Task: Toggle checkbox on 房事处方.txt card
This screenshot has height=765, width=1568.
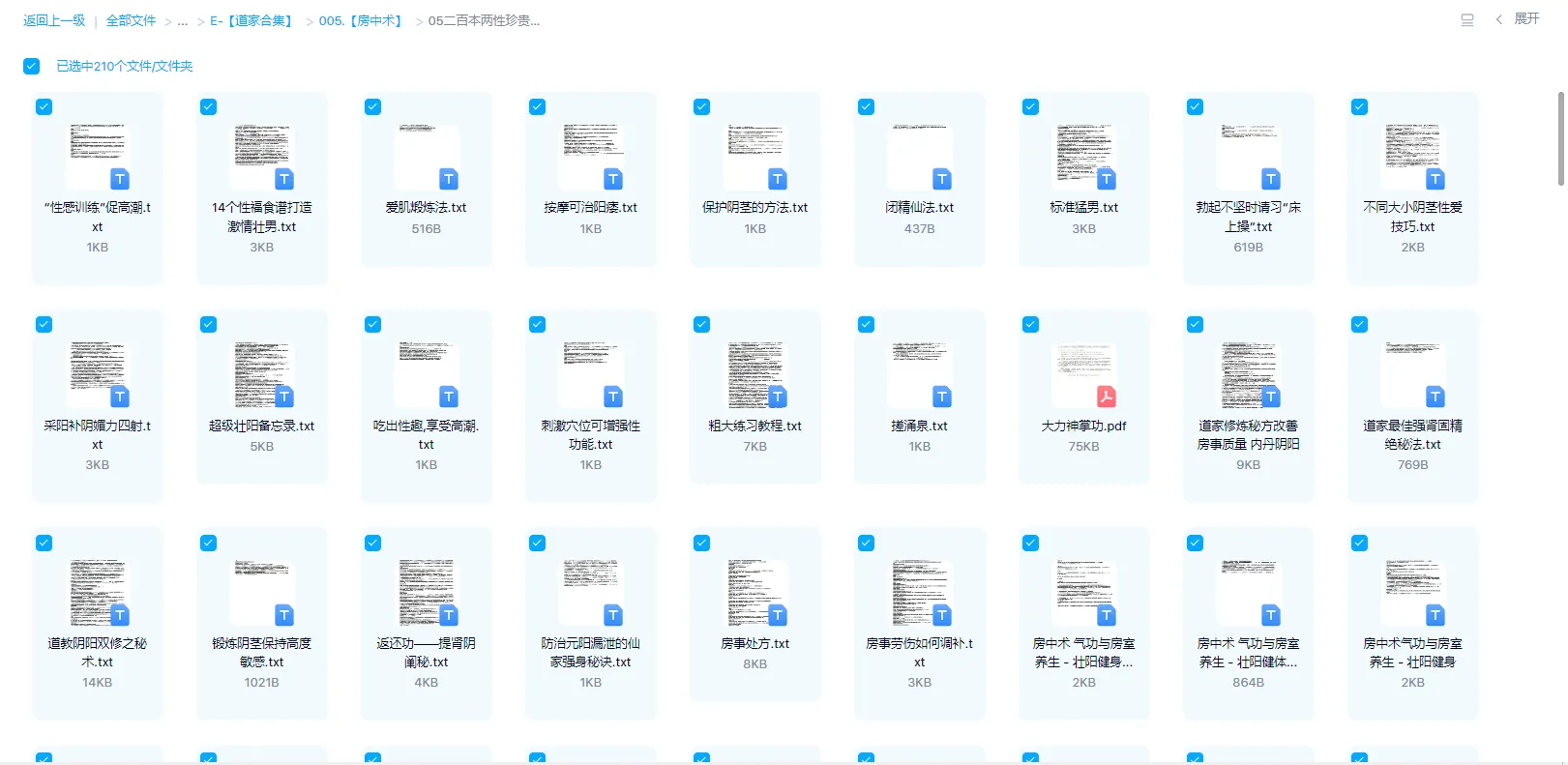Action: [701, 544]
